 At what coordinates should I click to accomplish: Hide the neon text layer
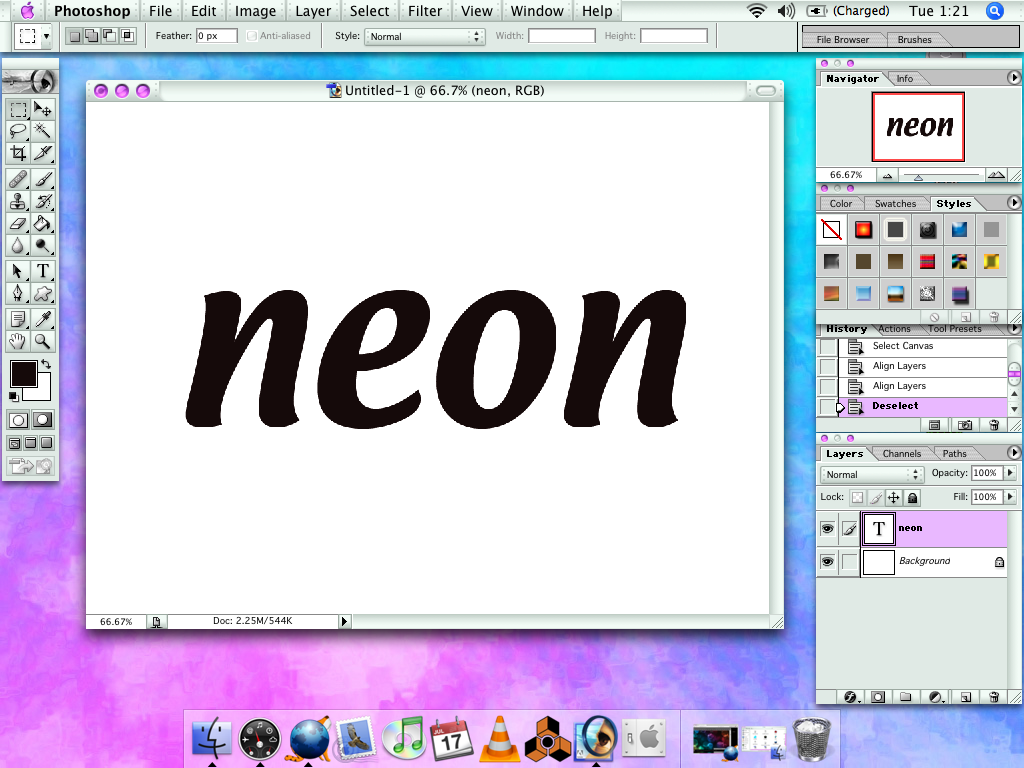click(x=827, y=528)
